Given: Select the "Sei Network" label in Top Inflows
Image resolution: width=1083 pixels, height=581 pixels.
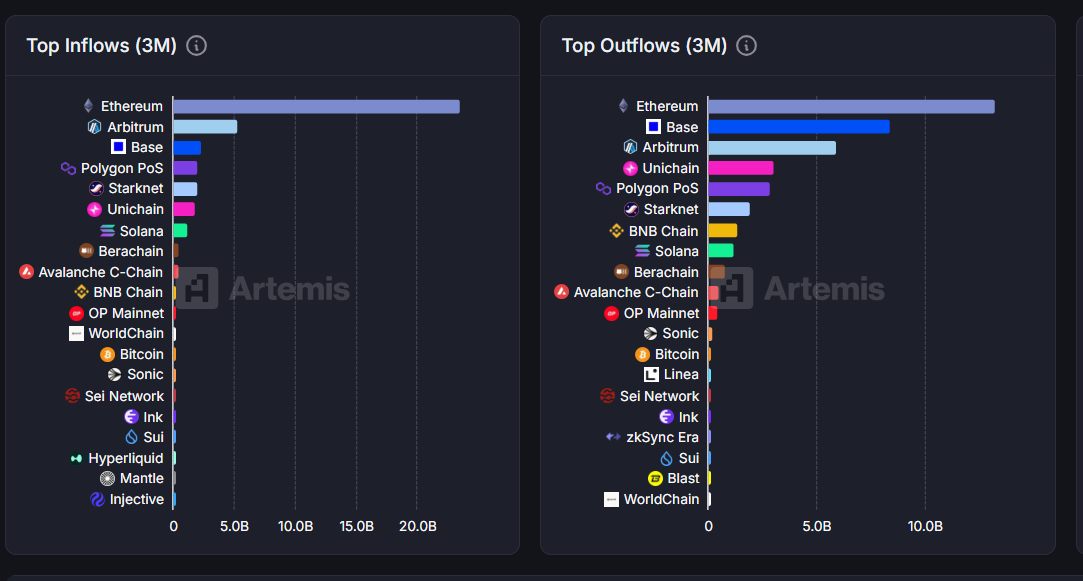Looking at the screenshot, I should 124,396.
